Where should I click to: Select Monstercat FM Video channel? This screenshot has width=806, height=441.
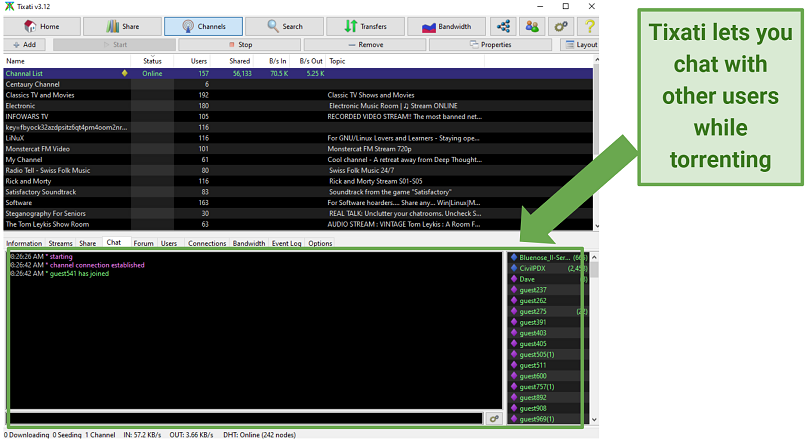coord(298,149)
